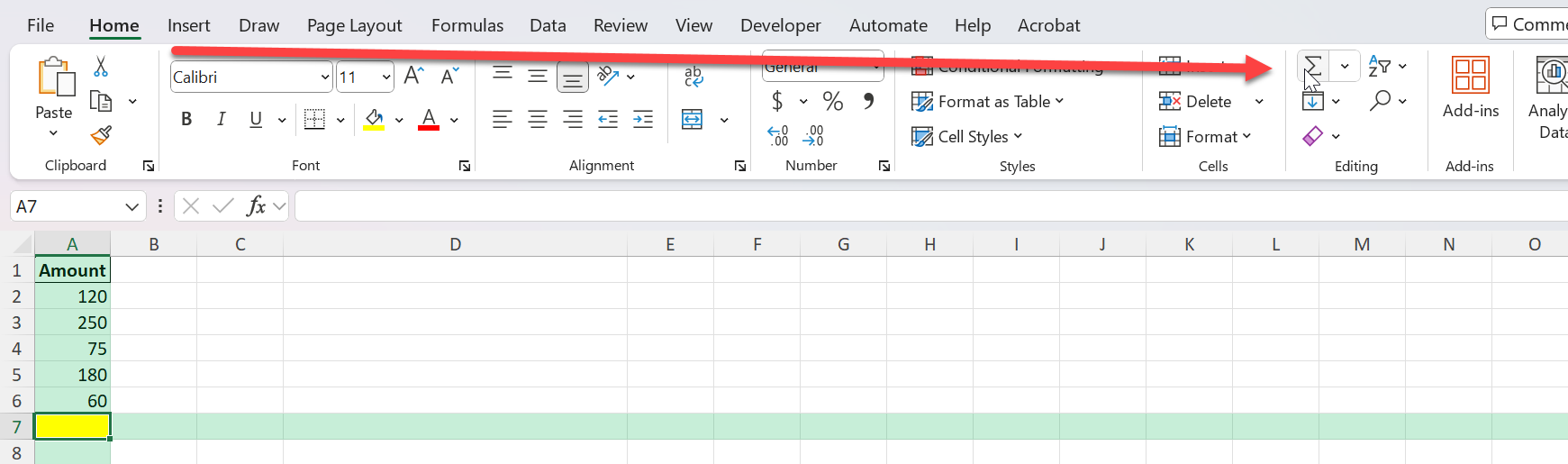
Task: Toggle Italic formatting
Action: [x=221, y=119]
